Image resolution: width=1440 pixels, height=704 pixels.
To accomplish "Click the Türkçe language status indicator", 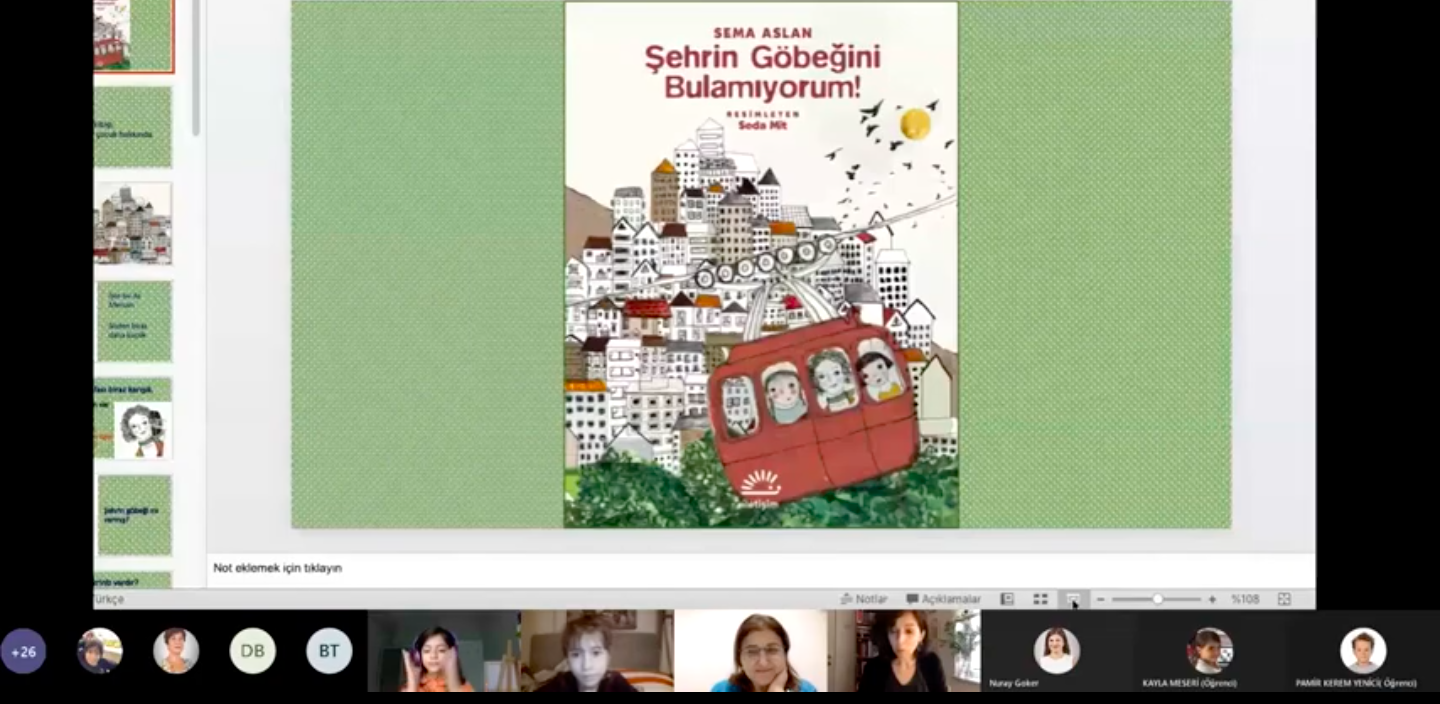I will 108,599.
